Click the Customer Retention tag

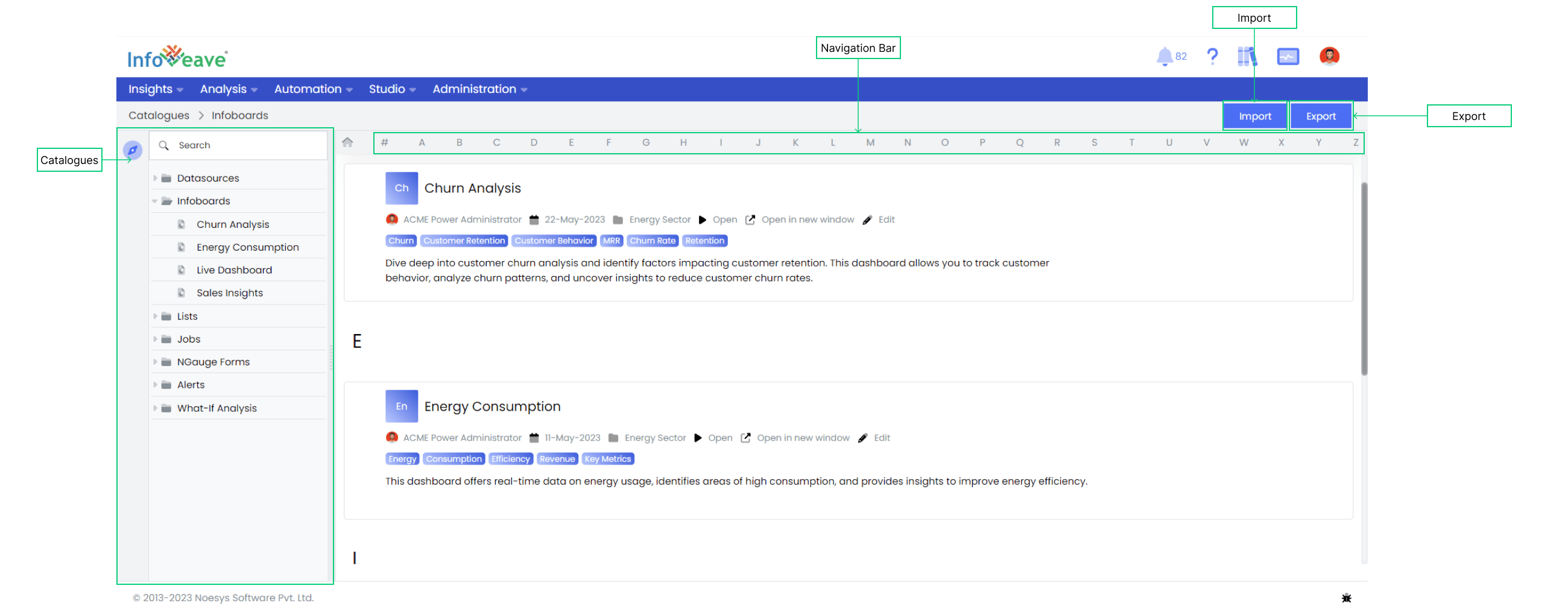pyautogui.click(x=464, y=241)
